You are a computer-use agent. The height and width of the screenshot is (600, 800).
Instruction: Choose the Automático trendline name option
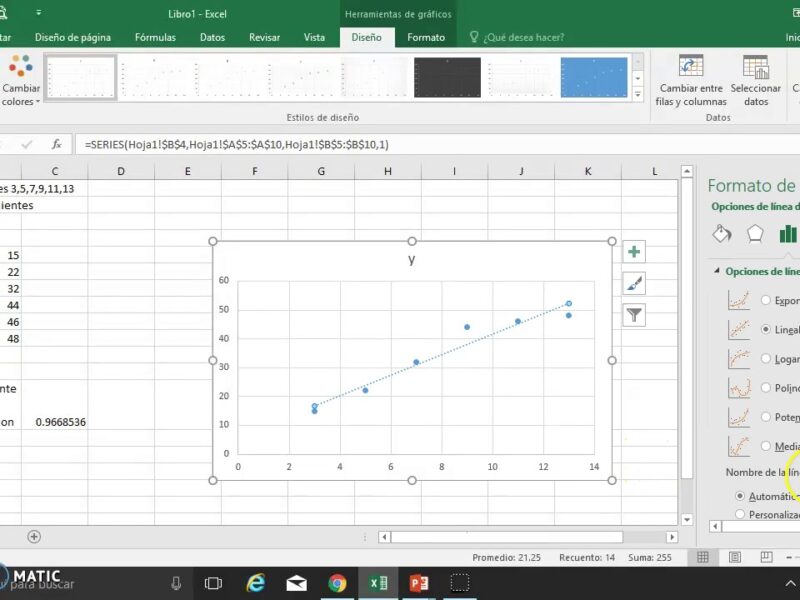[740, 495]
